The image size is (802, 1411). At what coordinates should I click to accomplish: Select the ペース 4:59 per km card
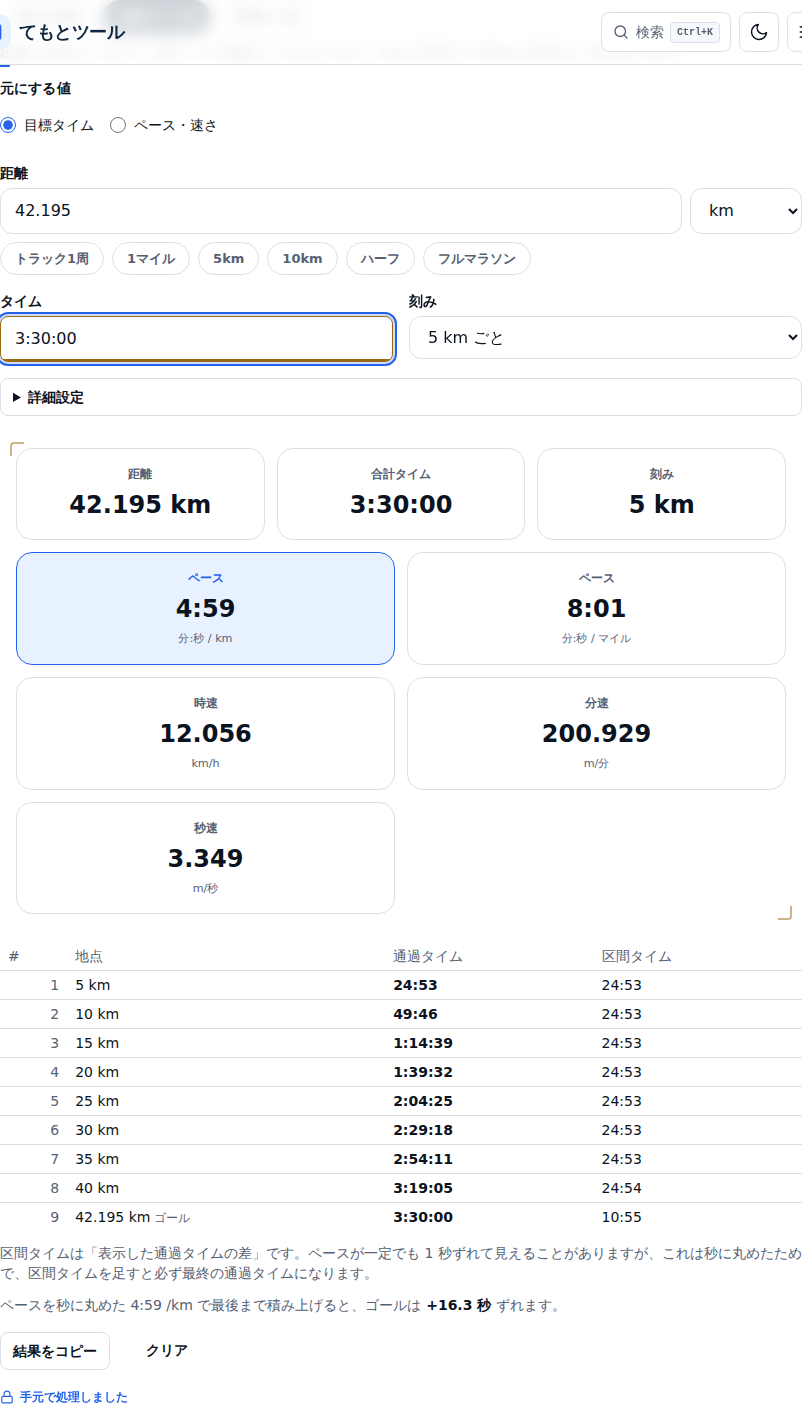point(205,608)
